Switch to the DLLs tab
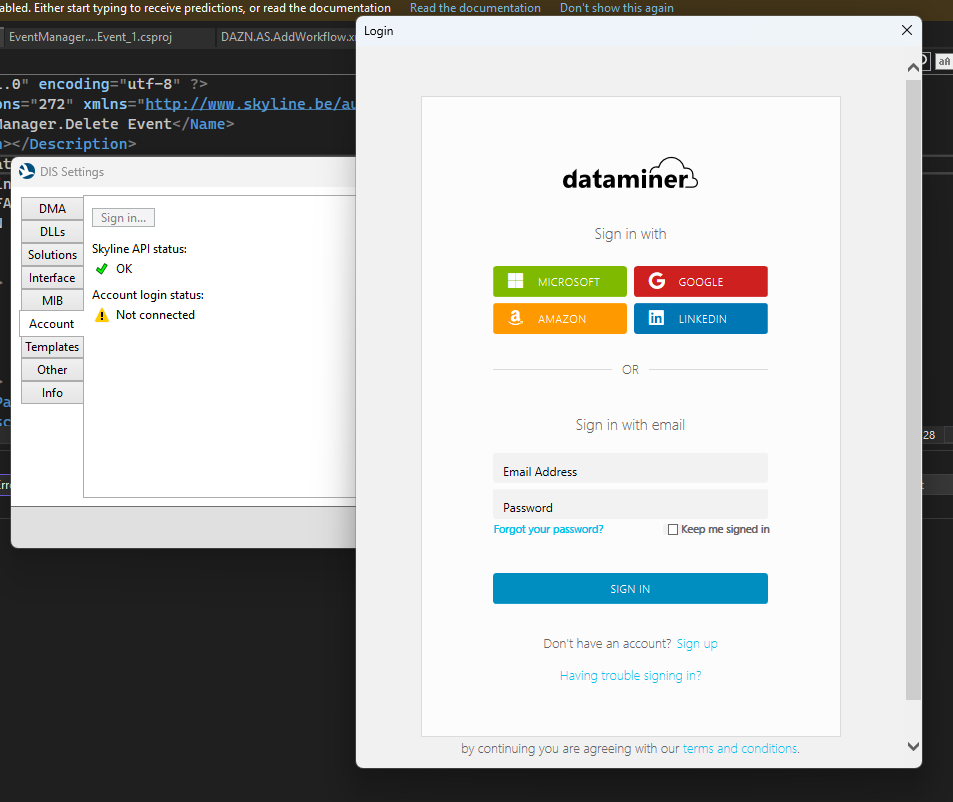The height and width of the screenshot is (802, 953). (x=52, y=231)
